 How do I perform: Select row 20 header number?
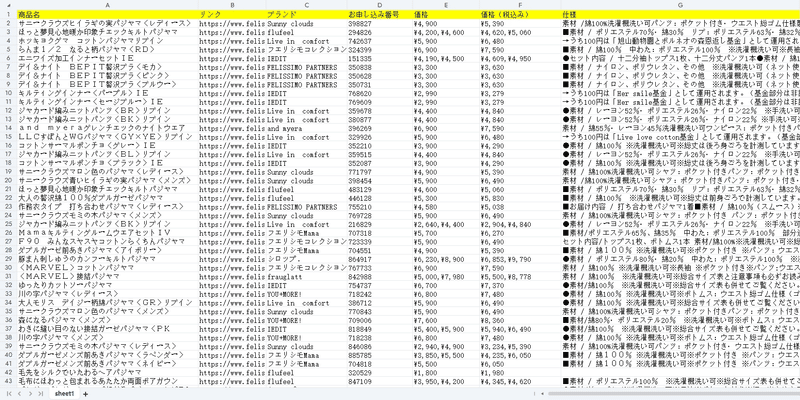coord(8,181)
